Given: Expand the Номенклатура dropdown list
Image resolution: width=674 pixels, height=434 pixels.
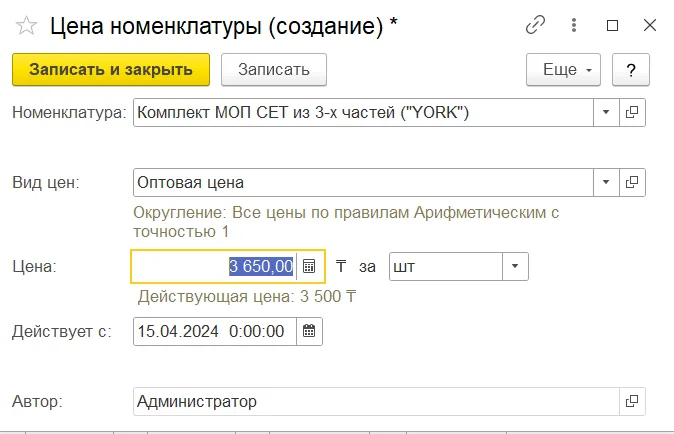Looking at the screenshot, I should 606,113.
